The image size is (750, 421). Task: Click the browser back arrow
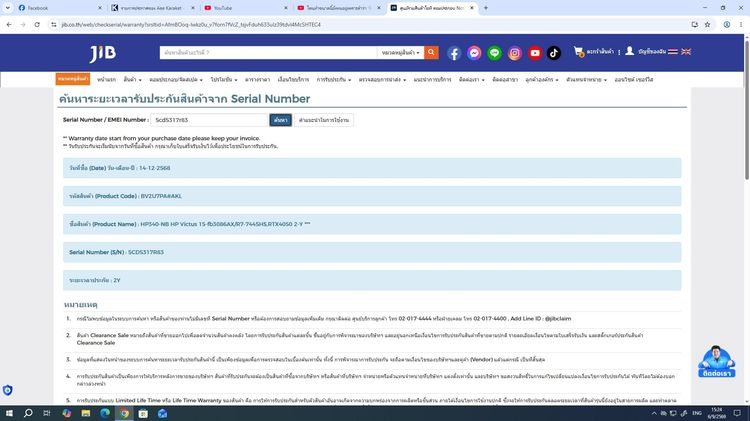click(x=9, y=24)
